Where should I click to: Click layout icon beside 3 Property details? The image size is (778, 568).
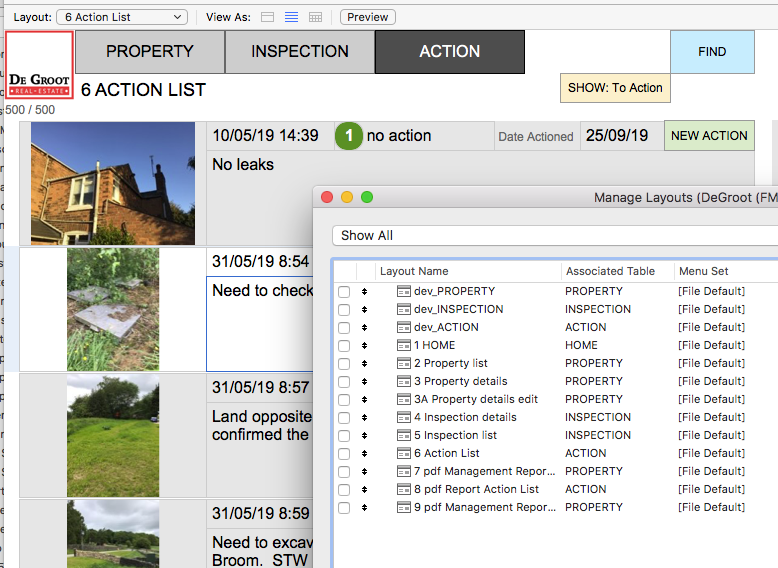[x=404, y=381]
